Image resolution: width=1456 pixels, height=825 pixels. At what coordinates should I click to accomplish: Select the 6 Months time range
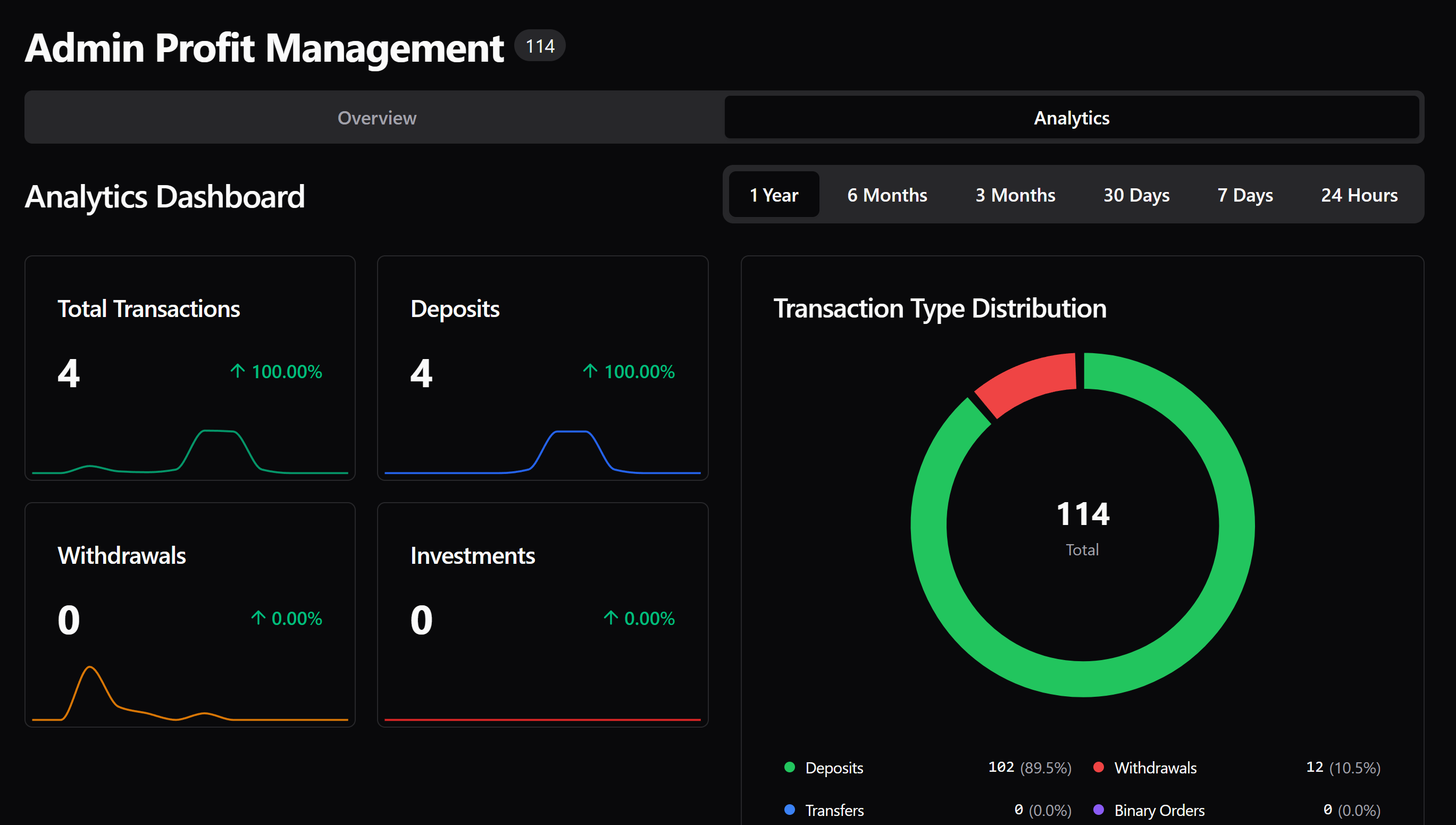pyautogui.click(x=886, y=195)
